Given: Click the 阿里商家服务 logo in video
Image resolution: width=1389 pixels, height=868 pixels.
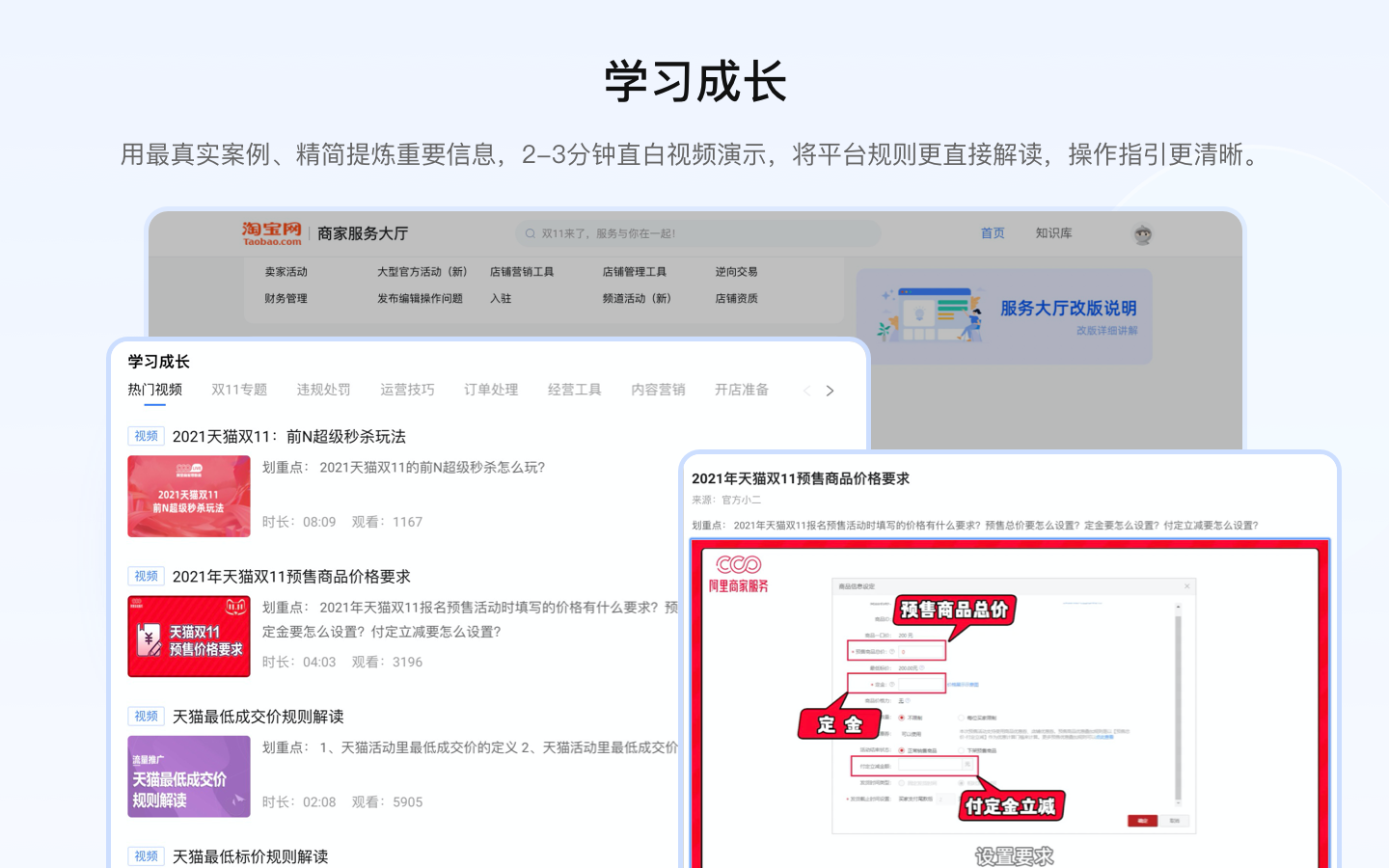Looking at the screenshot, I should (x=739, y=573).
